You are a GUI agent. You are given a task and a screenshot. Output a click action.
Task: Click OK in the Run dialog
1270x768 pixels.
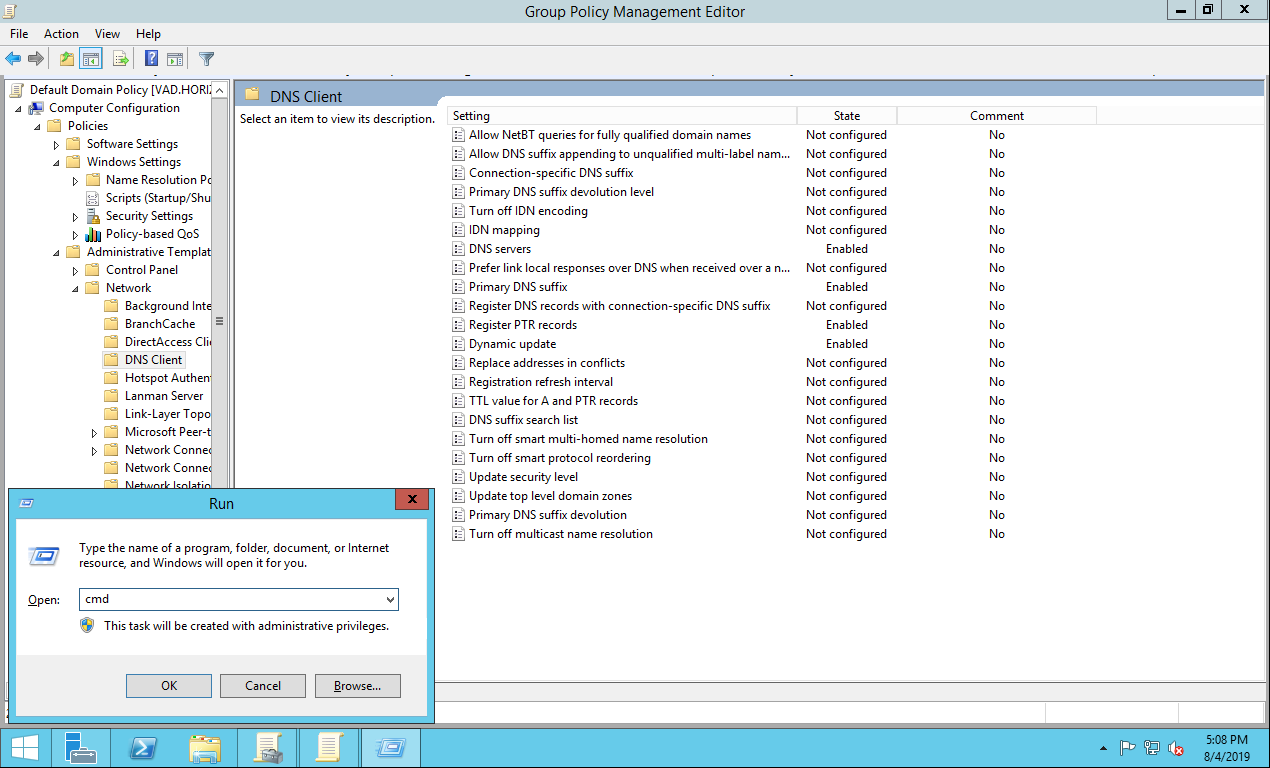pyautogui.click(x=169, y=686)
